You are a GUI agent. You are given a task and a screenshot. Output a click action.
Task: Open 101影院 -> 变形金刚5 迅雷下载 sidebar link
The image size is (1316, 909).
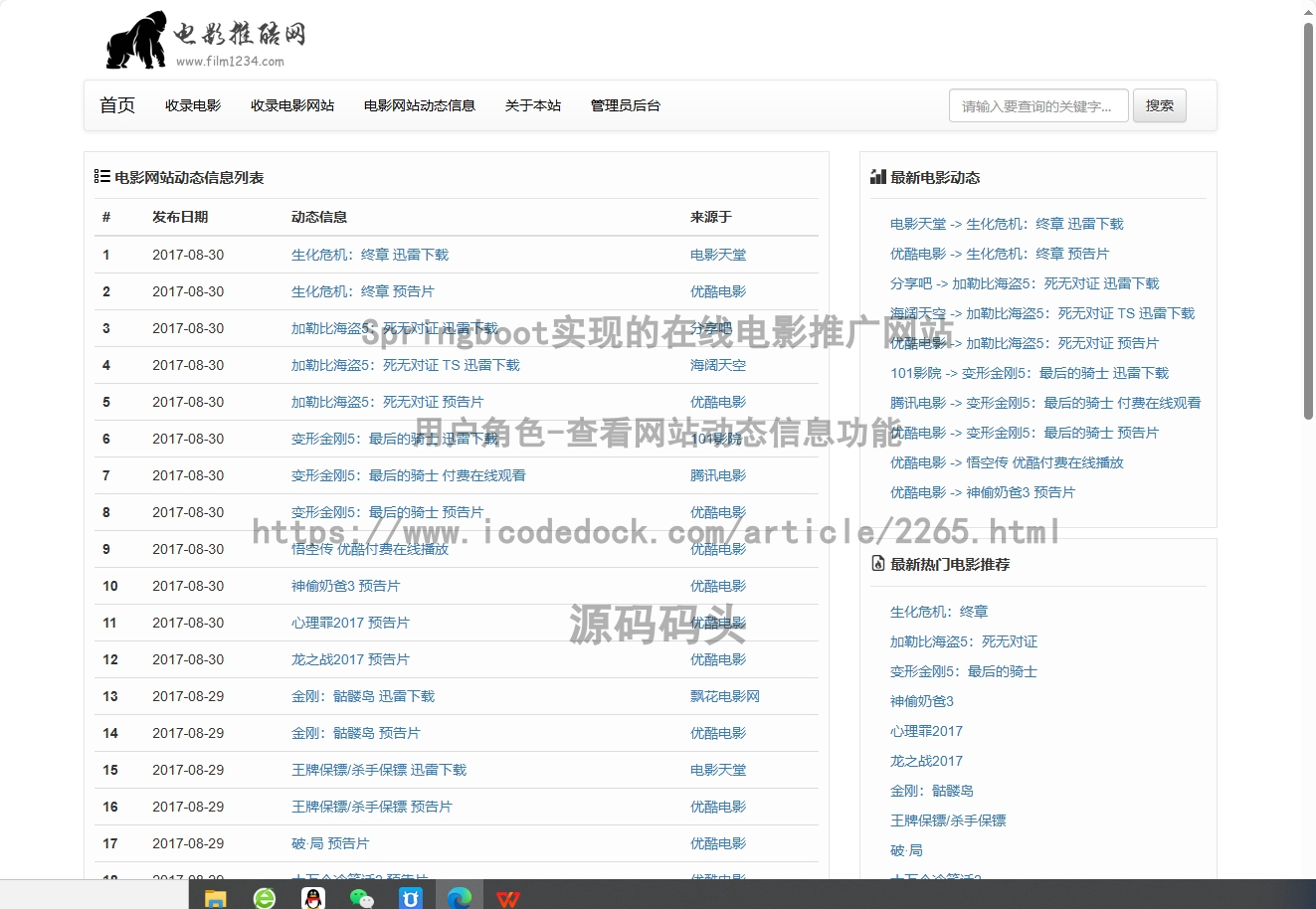[1030, 373]
